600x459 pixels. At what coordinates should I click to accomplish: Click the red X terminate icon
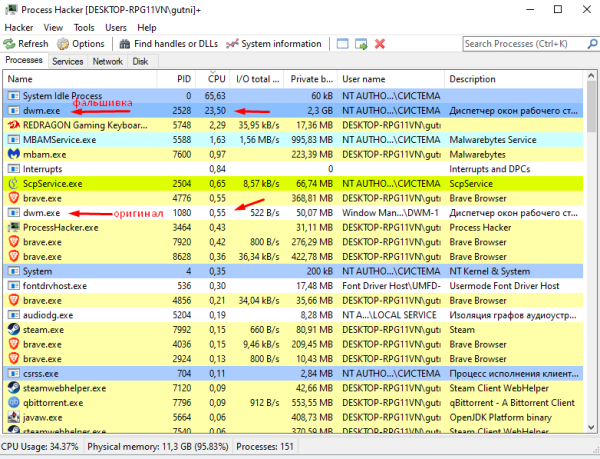coord(379,44)
